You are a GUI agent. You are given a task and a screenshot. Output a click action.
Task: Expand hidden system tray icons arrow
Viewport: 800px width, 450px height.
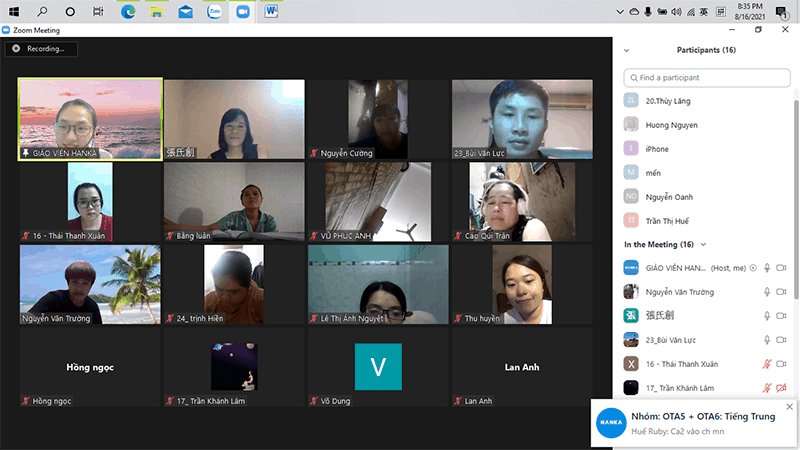[x=620, y=12]
